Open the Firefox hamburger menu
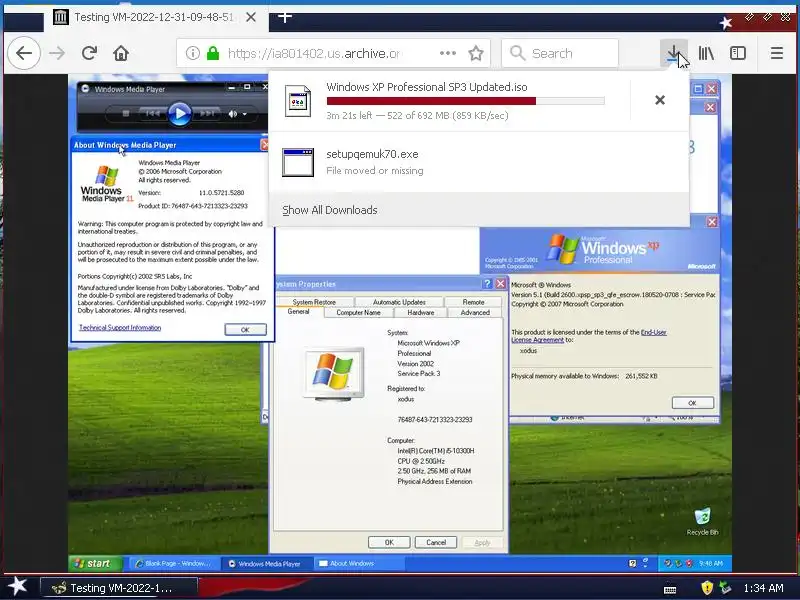Viewport: 800px width, 600px height. click(x=777, y=53)
